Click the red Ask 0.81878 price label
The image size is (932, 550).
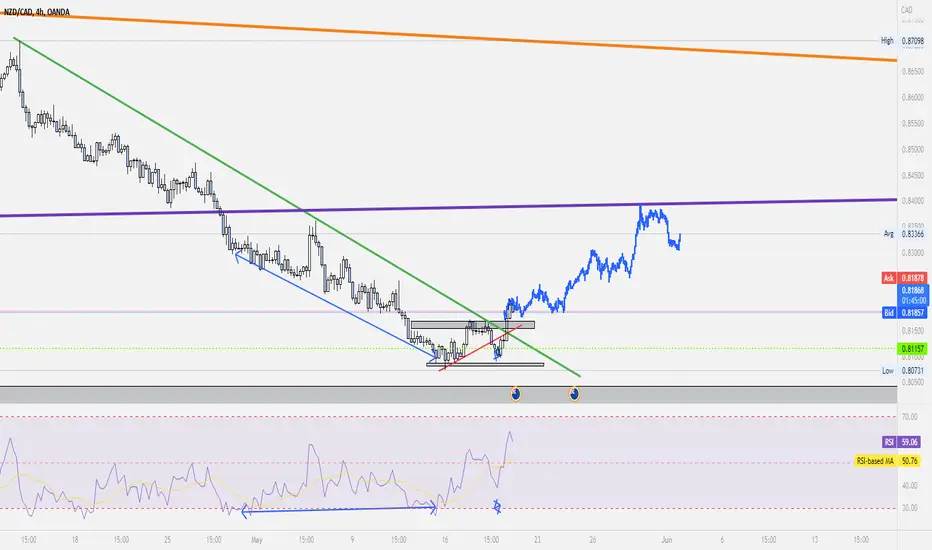[x=904, y=278]
